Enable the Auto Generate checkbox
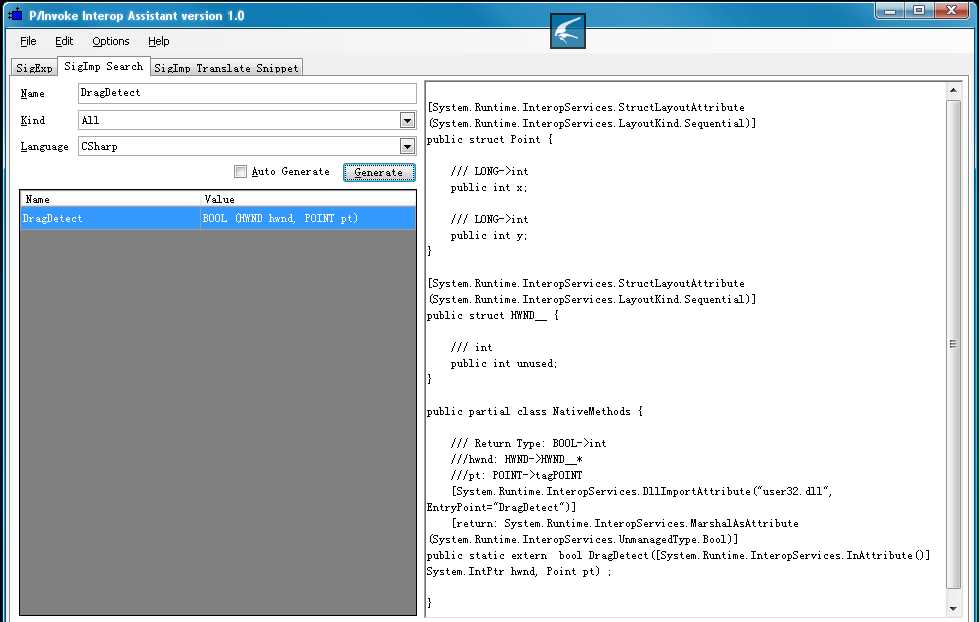The width and height of the screenshot is (979, 622). click(240, 172)
